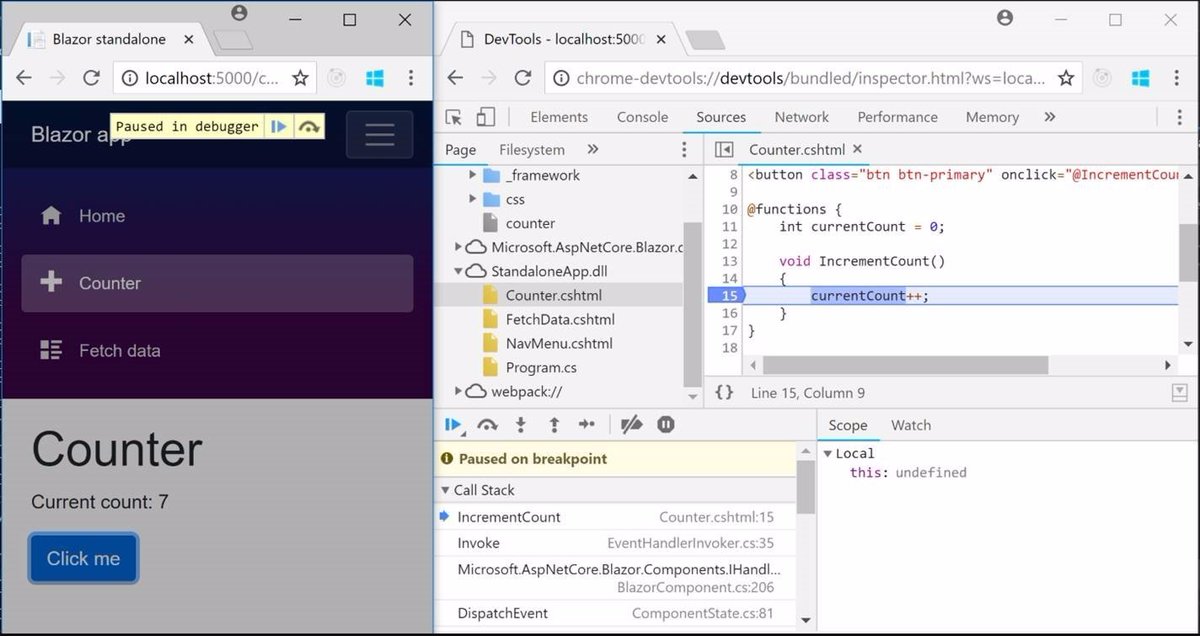This screenshot has width=1200, height=636.
Task: Click Step into next function call icon
Action: [521, 425]
